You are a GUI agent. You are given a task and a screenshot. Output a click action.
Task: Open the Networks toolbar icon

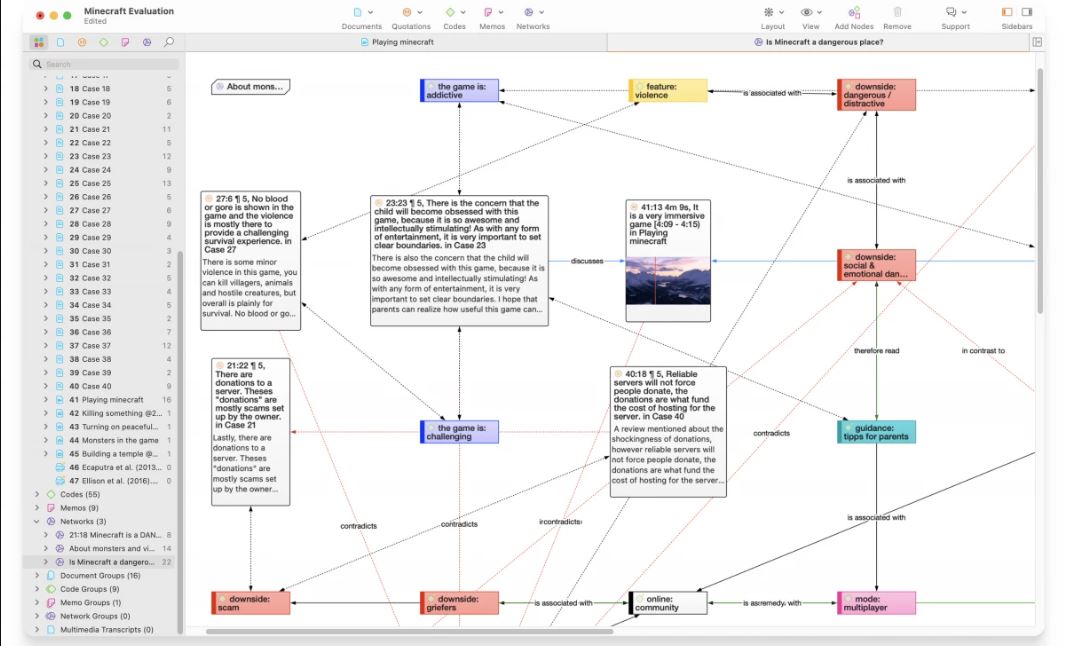coord(528,12)
